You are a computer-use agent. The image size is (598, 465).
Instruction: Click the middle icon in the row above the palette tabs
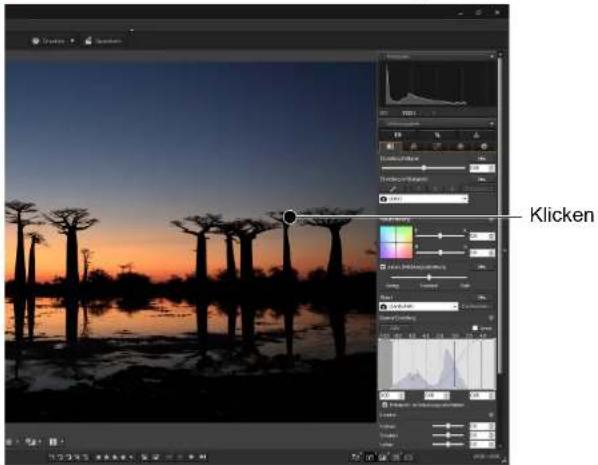click(437, 135)
